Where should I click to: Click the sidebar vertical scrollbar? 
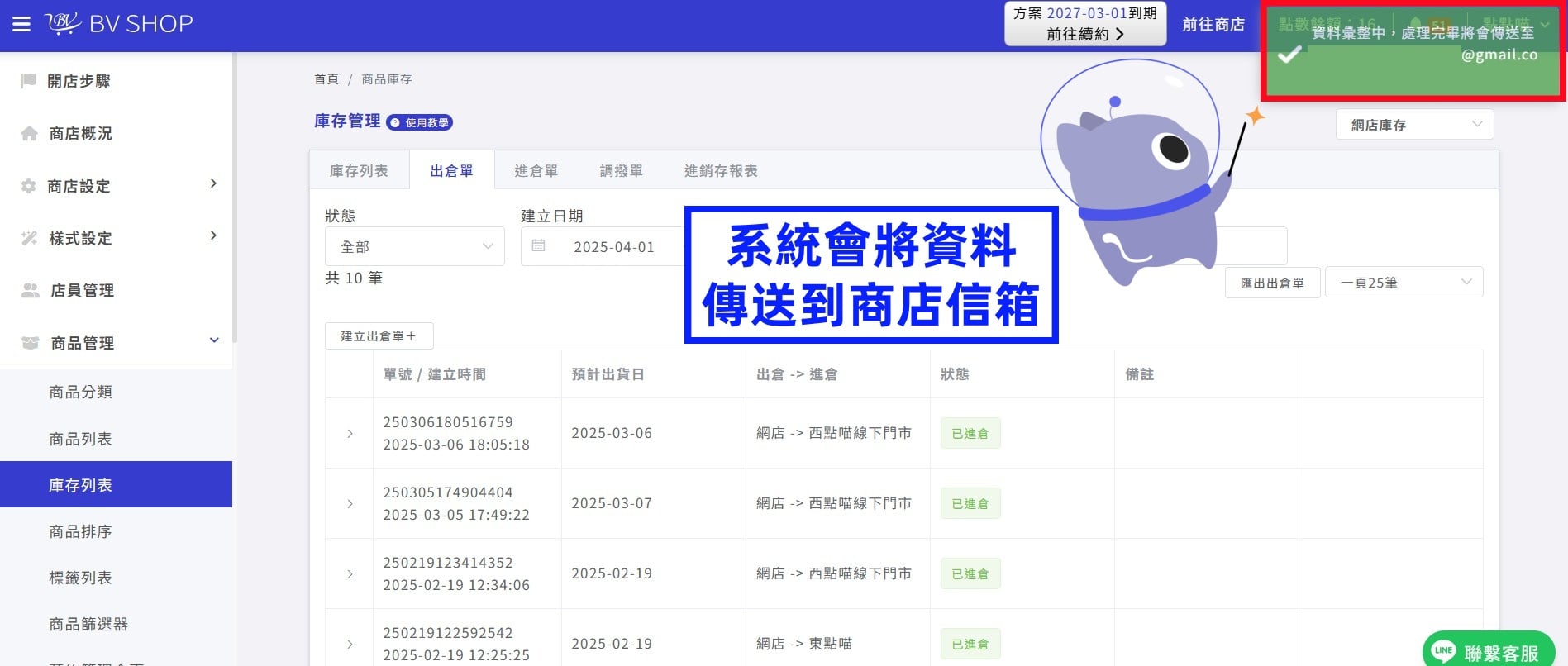click(235, 197)
